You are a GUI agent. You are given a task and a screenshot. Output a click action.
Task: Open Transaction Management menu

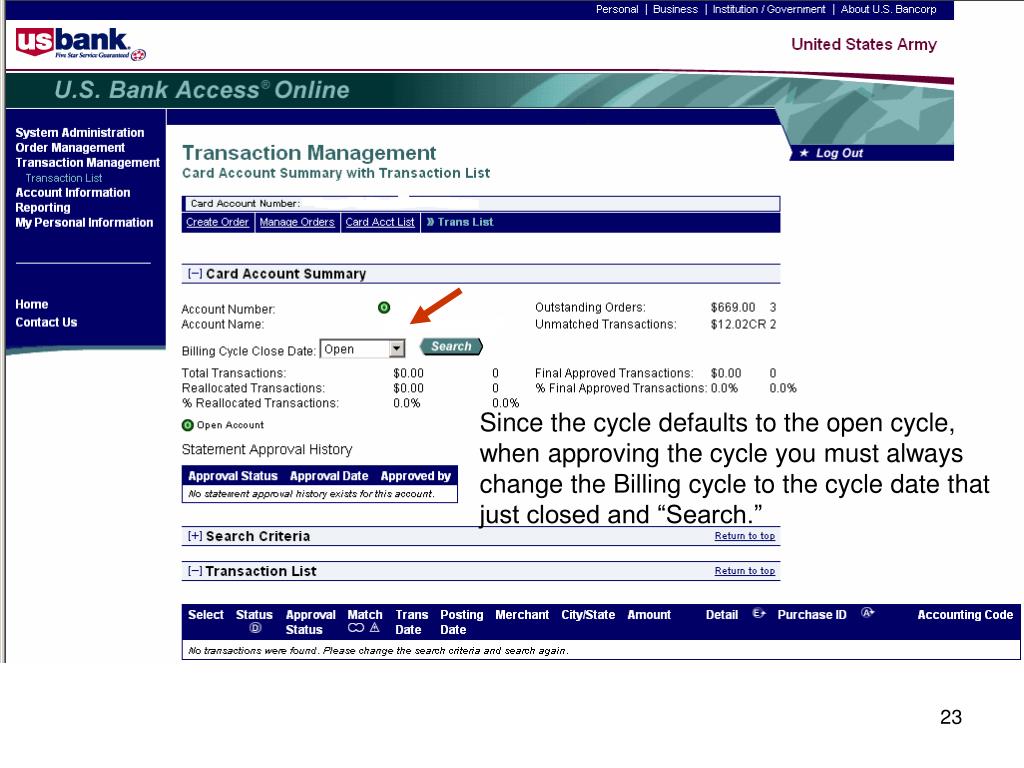pyautogui.click(x=88, y=163)
